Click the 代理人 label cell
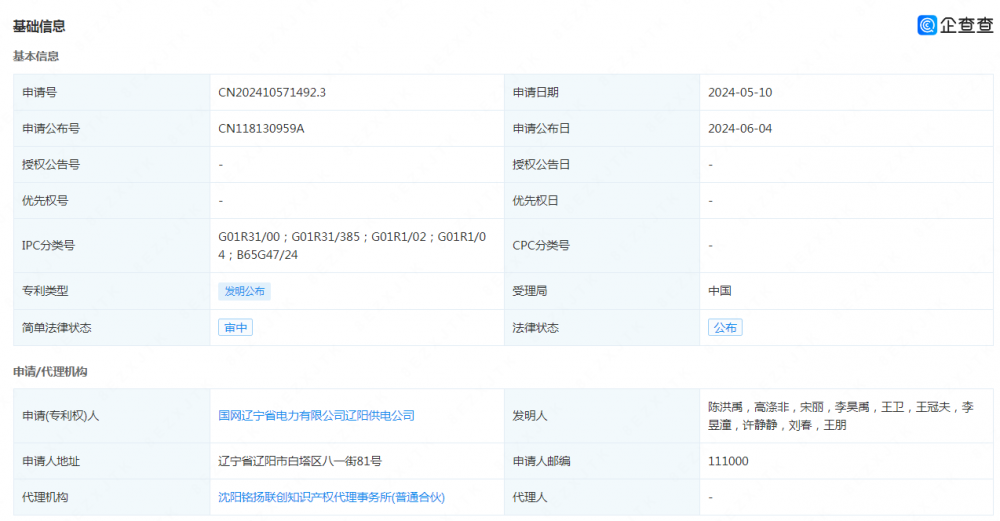Viewport: 1000px width, 521px height. click(x=602, y=497)
